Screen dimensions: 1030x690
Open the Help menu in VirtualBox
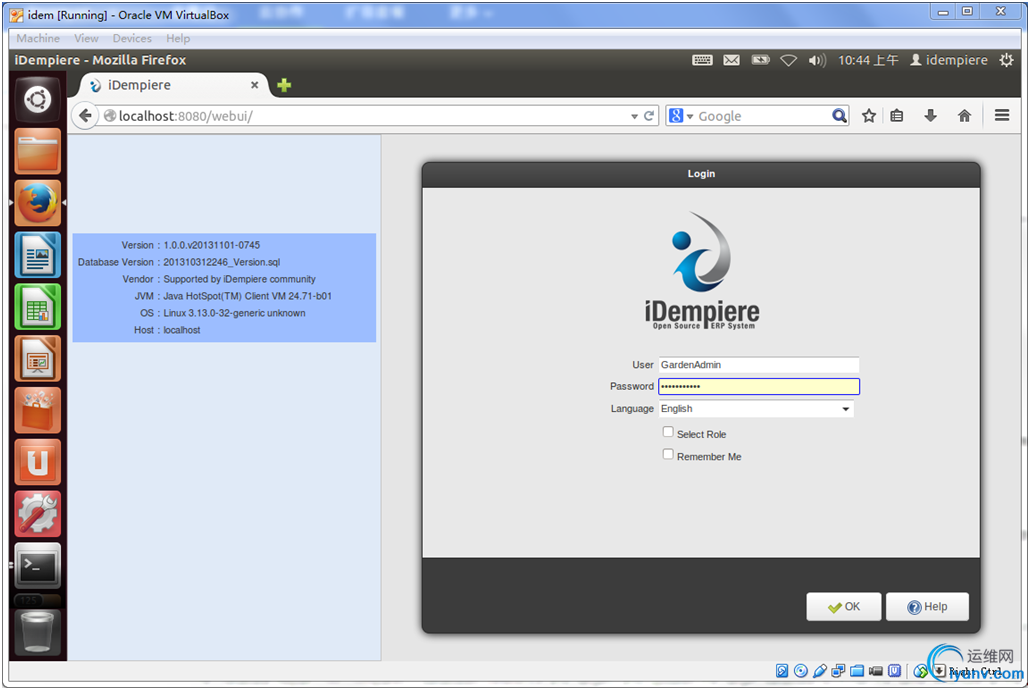click(x=177, y=38)
